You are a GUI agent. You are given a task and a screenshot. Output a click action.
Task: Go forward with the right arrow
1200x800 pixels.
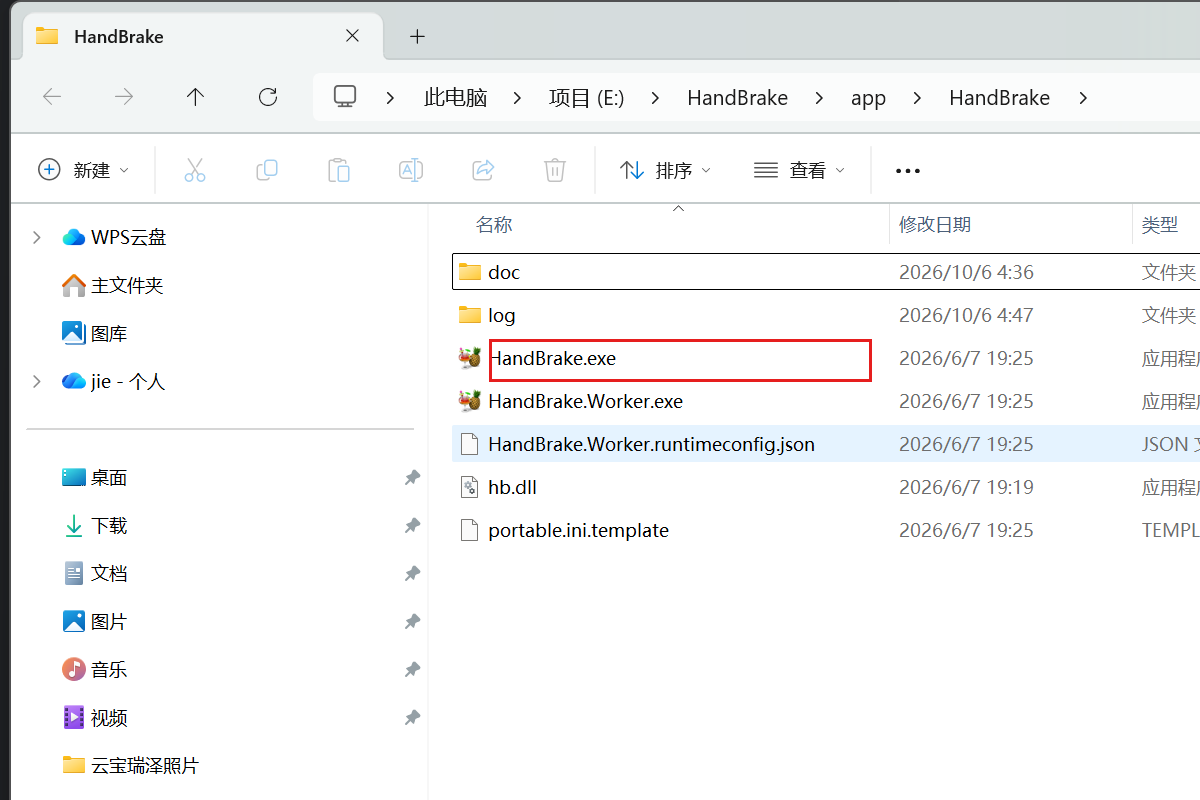click(124, 97)
